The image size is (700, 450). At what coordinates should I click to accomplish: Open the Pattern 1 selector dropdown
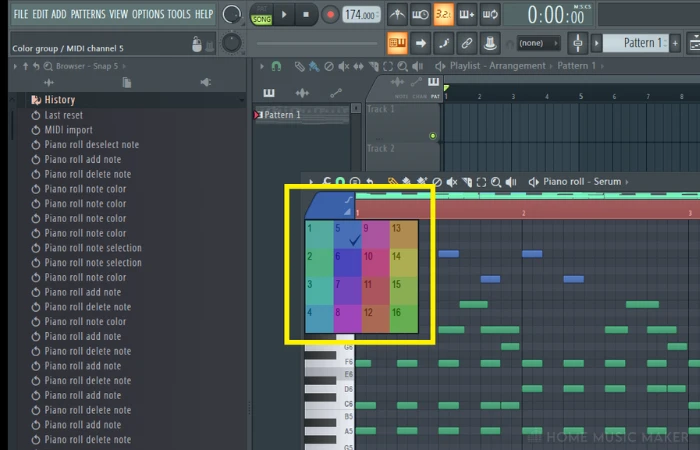(635, 43)
